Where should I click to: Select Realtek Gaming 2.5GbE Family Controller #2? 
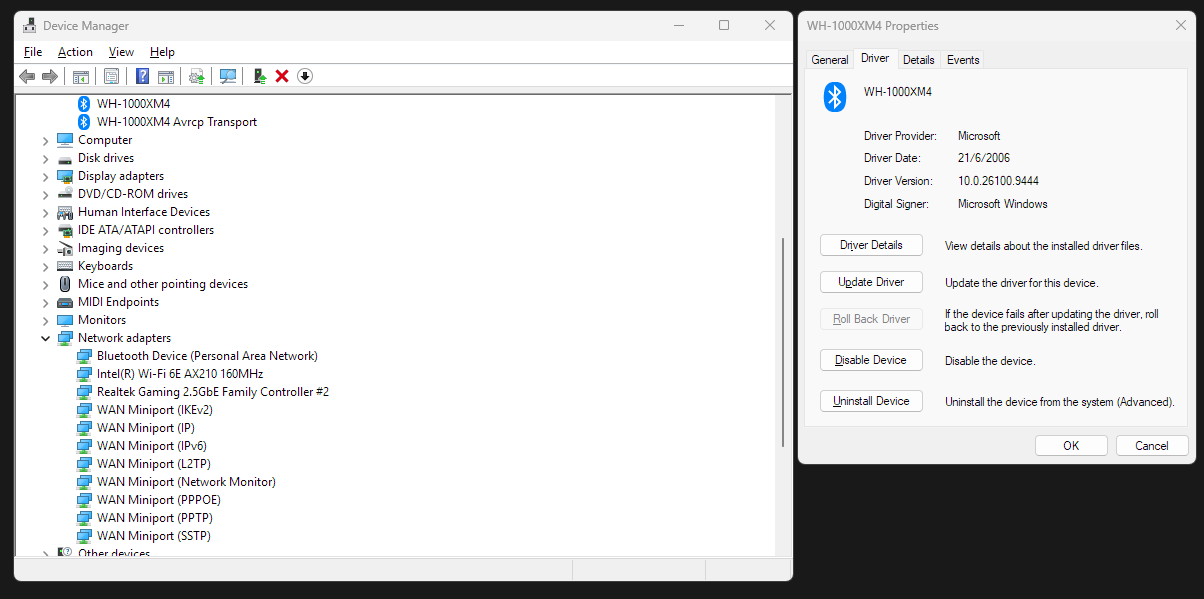point(213,392)
